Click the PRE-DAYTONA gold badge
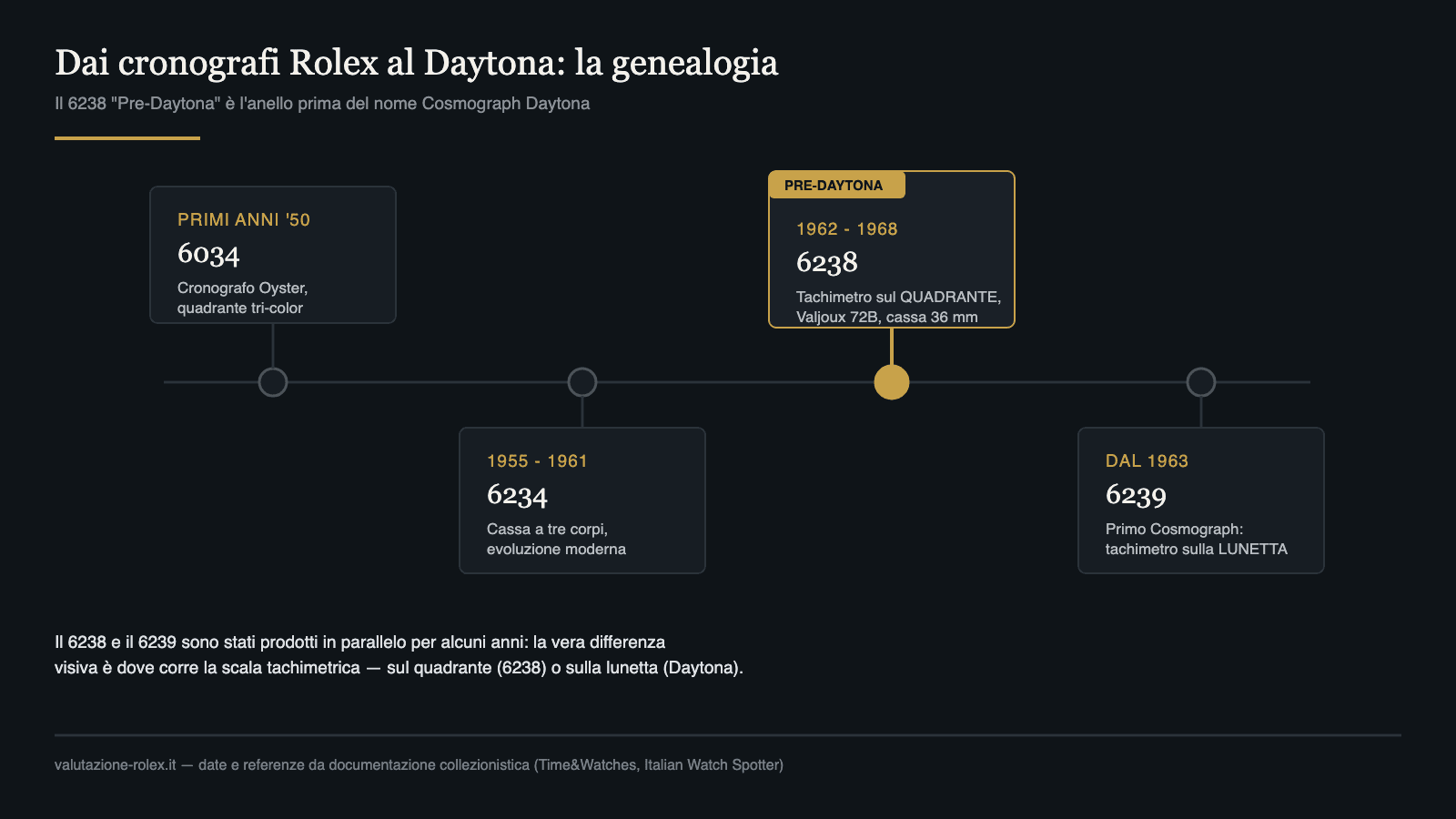Image resolution: width=1456 pixels, height=819 pixels. coord(837,185)
